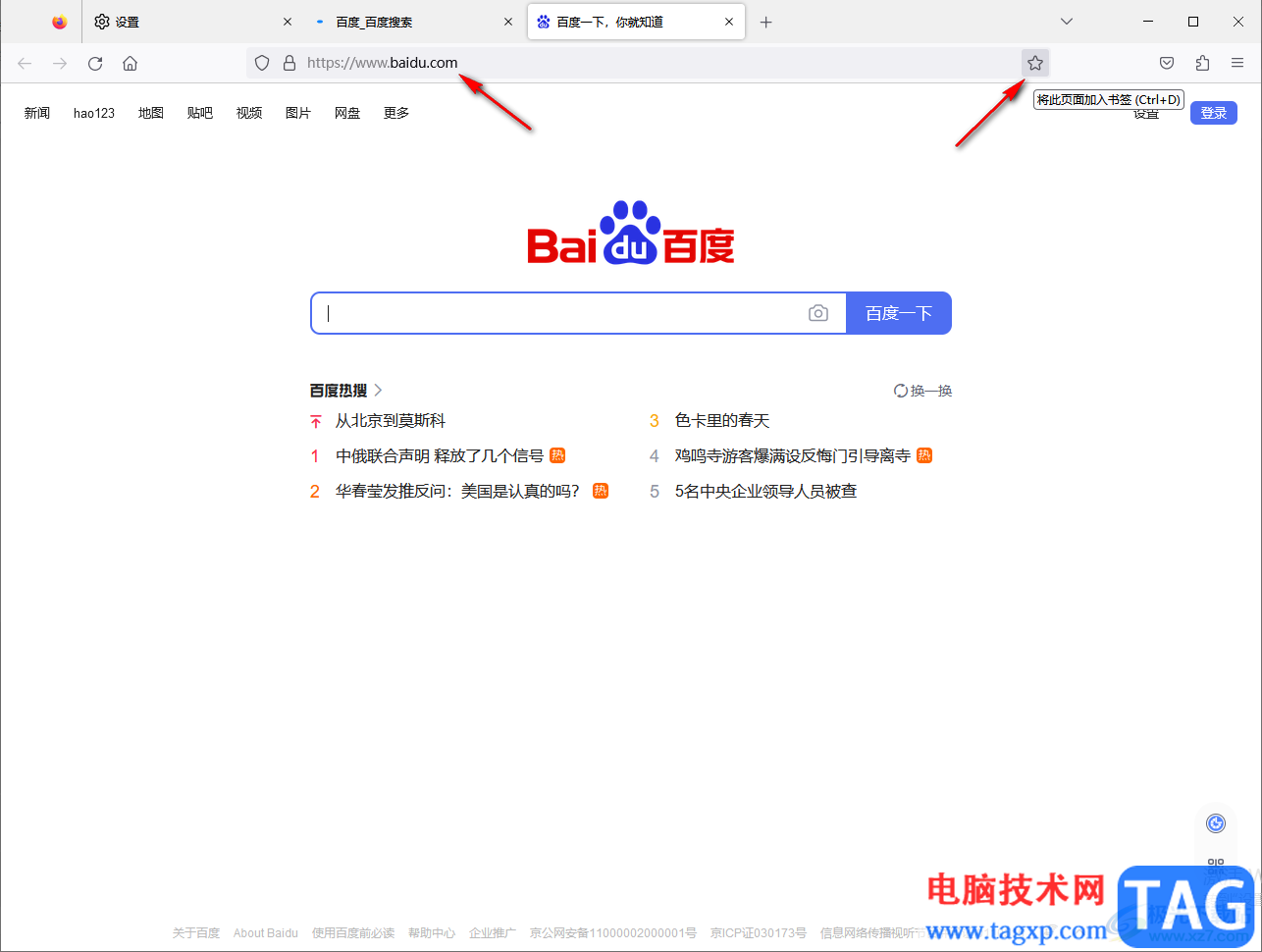Search by image using camera icon
Screen dimensions: 1262x952
818,313
